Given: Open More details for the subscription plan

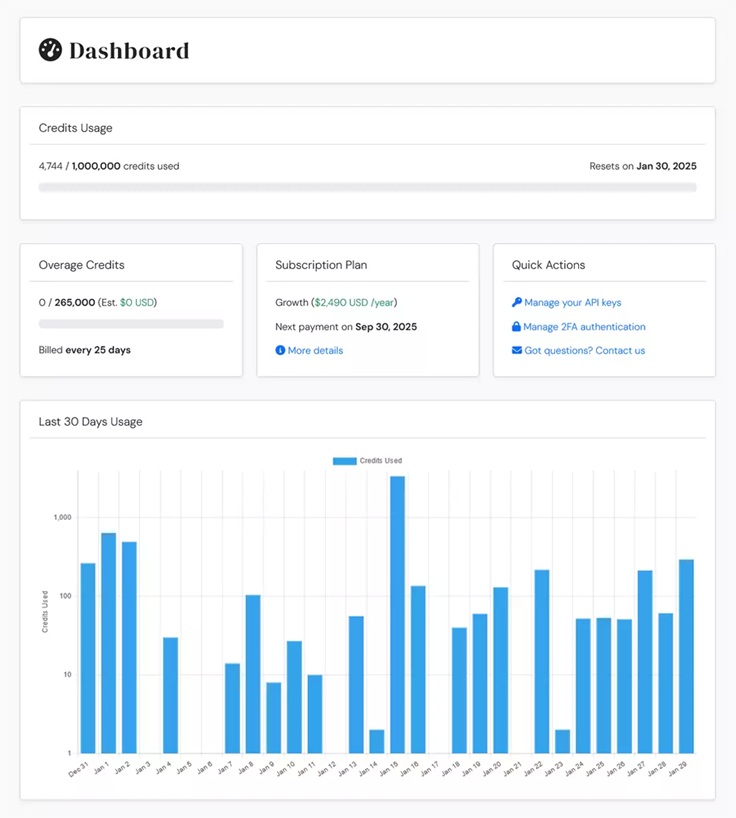Looking at the screenshot, I should [315, 350].
